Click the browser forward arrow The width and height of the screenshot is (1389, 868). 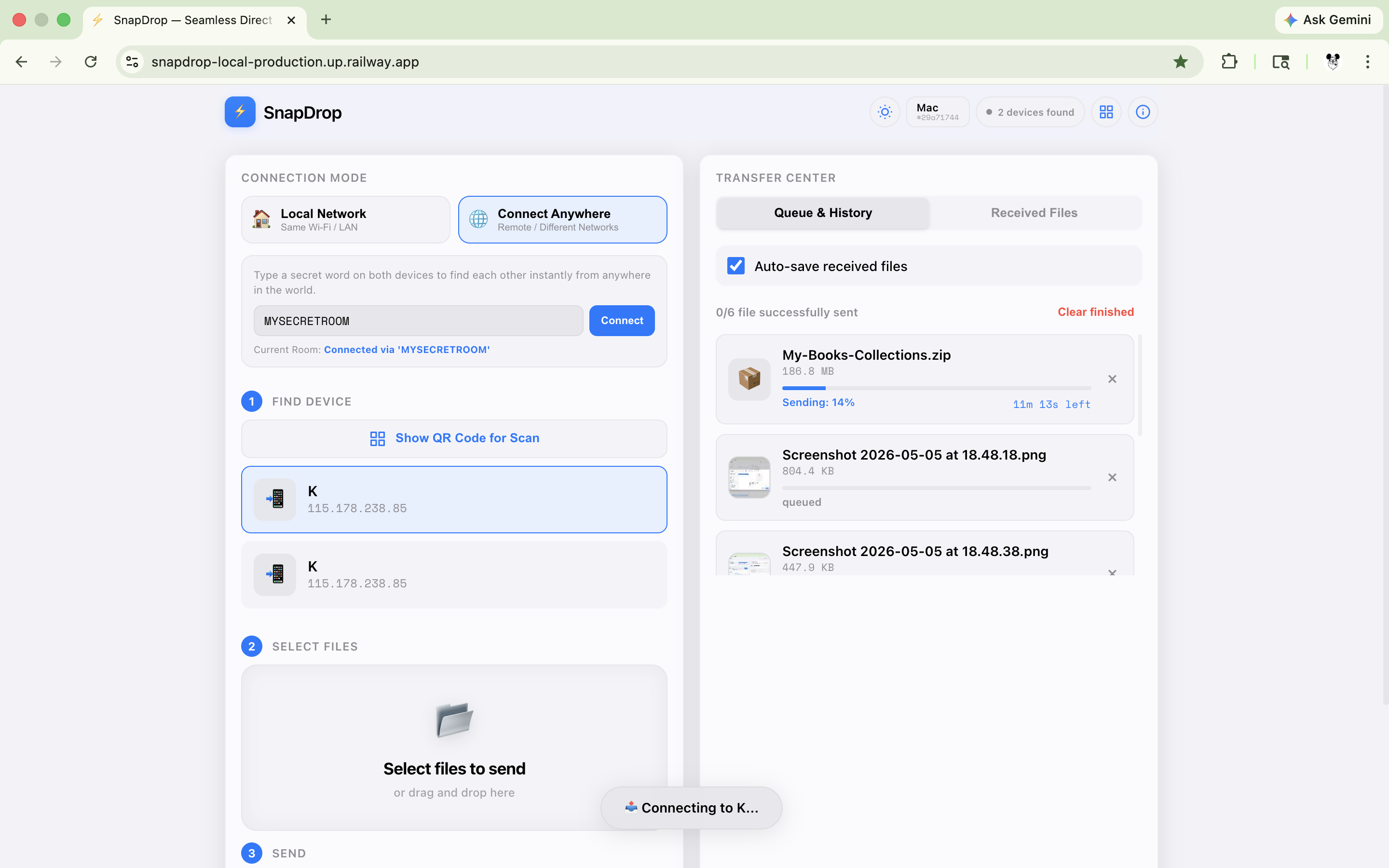click(x=55, y=62)
